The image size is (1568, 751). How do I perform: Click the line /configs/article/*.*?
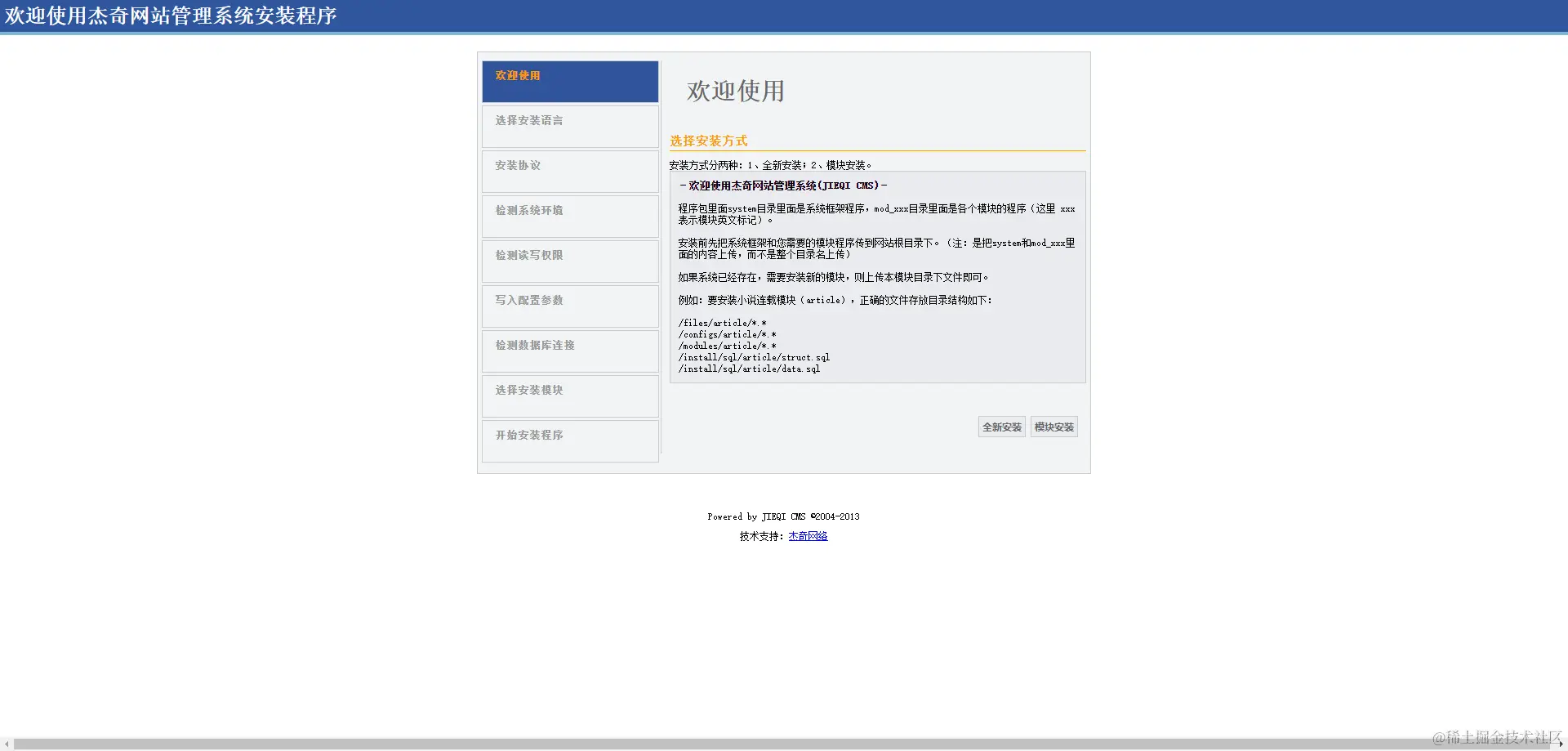coord(727,334)
